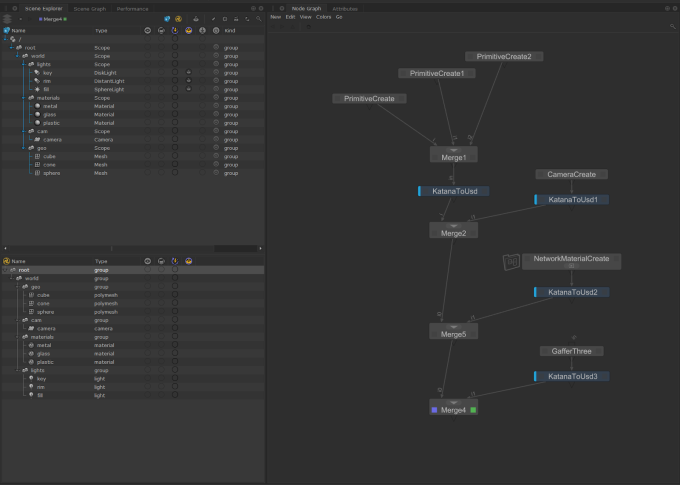Click the USD cube icon in Scene Explorer toolbar

[166, 19]
